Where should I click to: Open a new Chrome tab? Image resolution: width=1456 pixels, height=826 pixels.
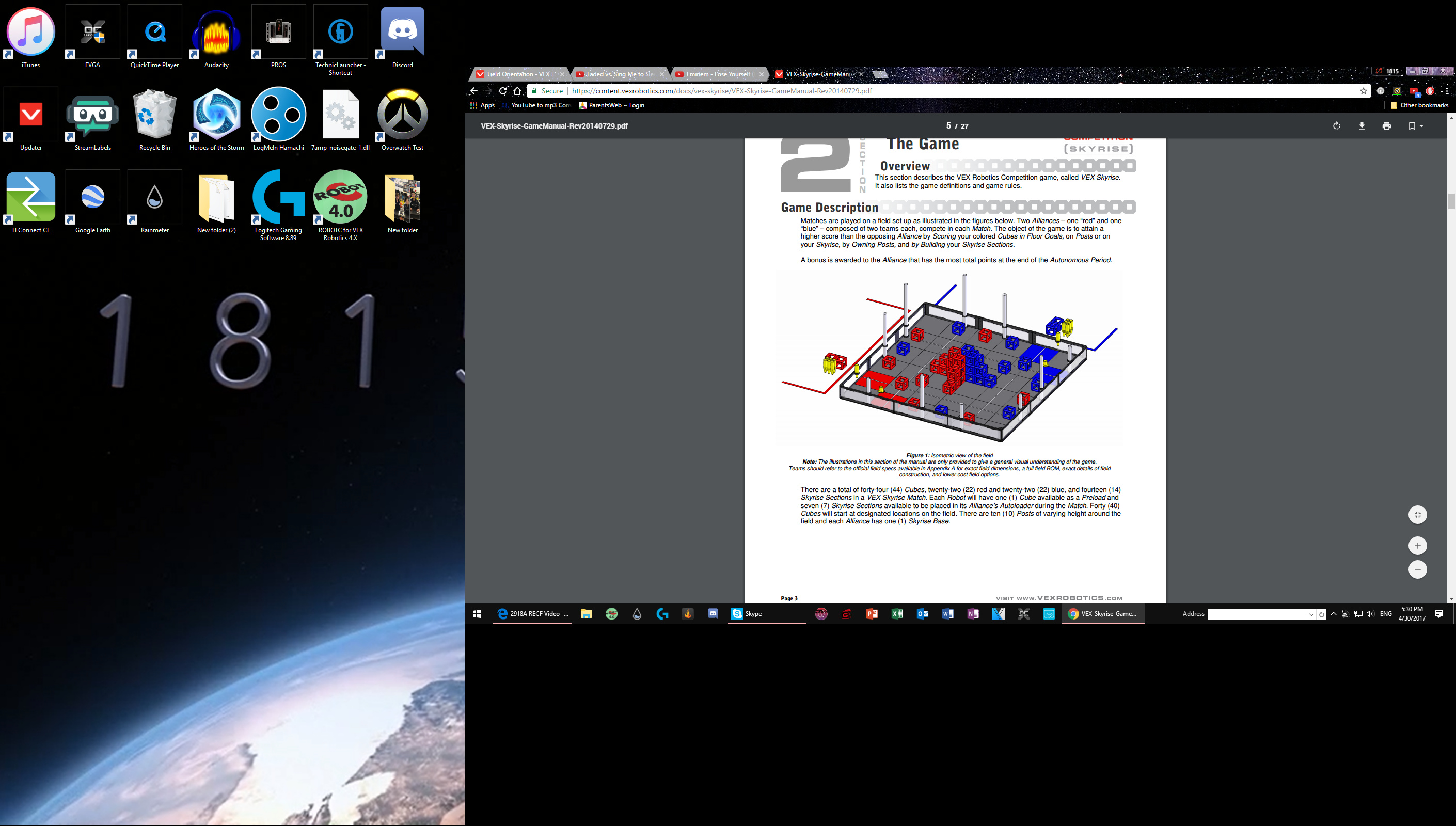(x=880, y=74)
